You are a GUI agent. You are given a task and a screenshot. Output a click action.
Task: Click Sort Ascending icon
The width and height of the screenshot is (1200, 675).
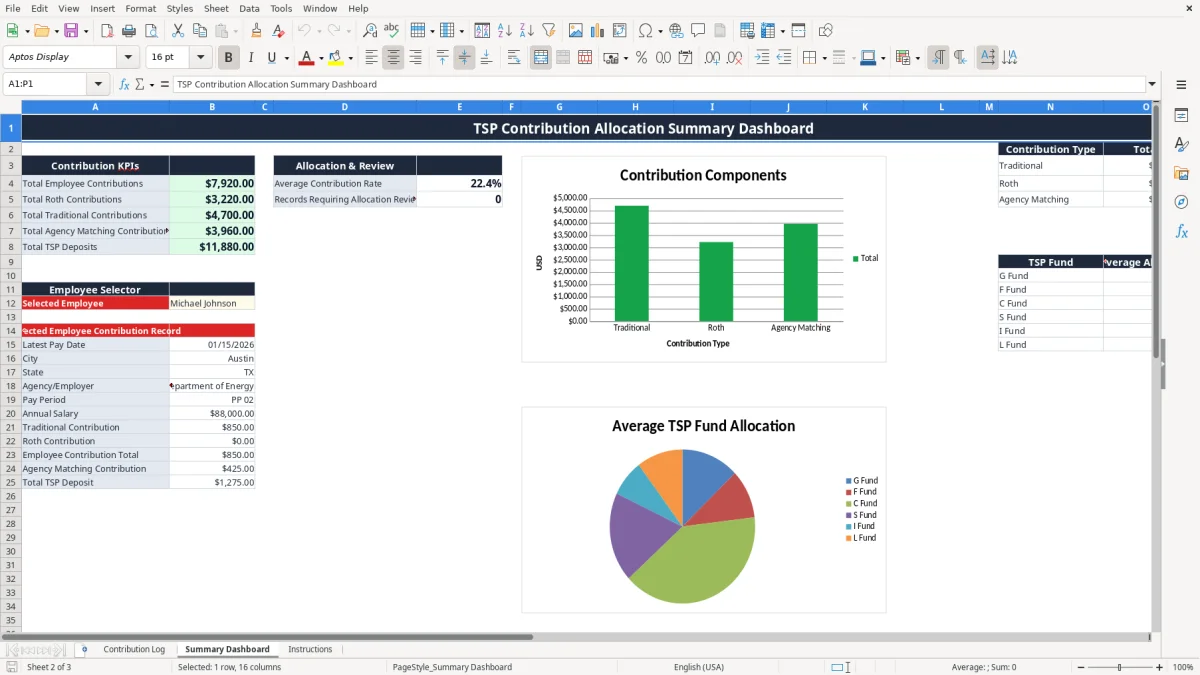(504, 31)
